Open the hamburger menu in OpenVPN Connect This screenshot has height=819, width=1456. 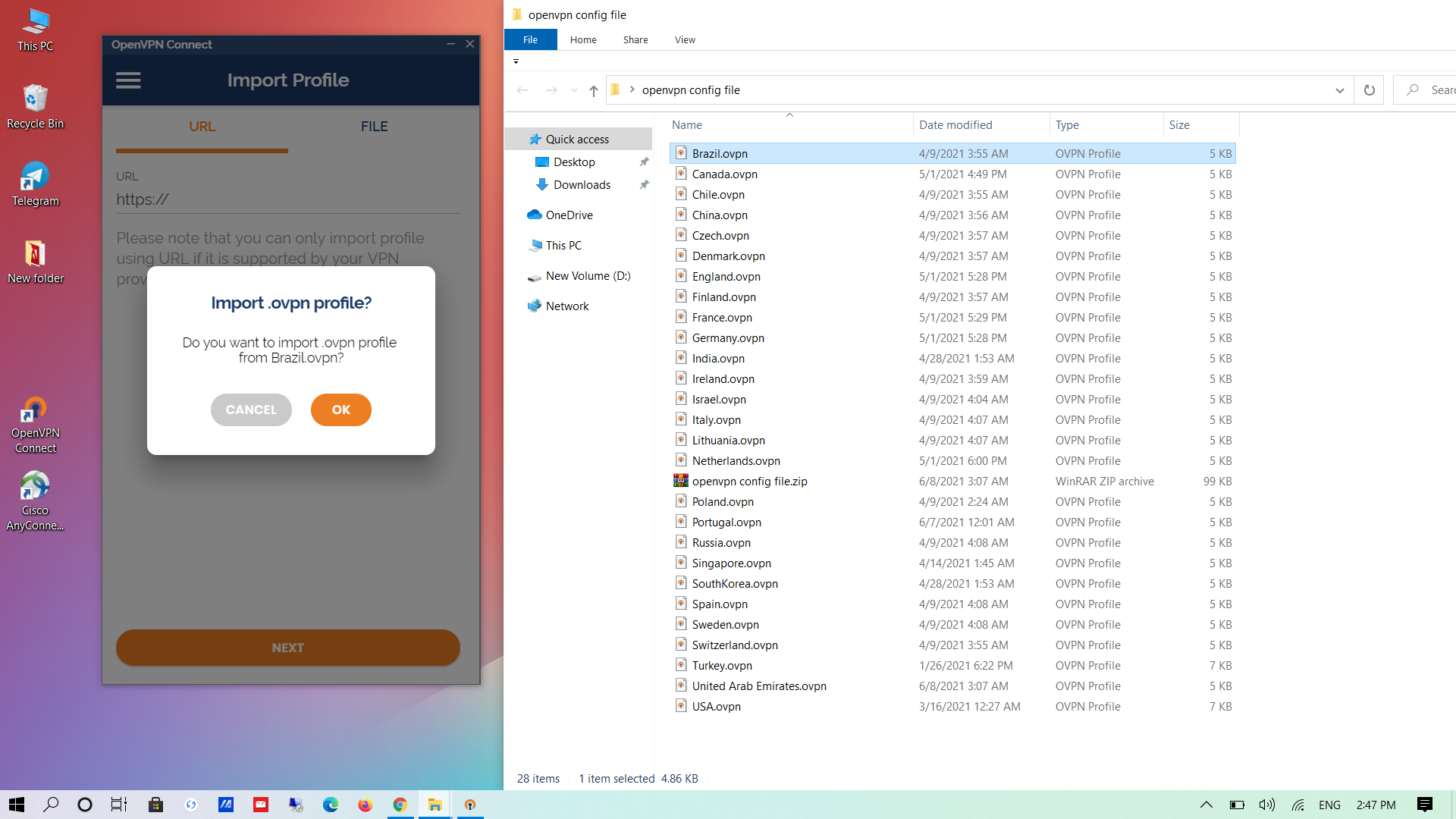[128, 80]
